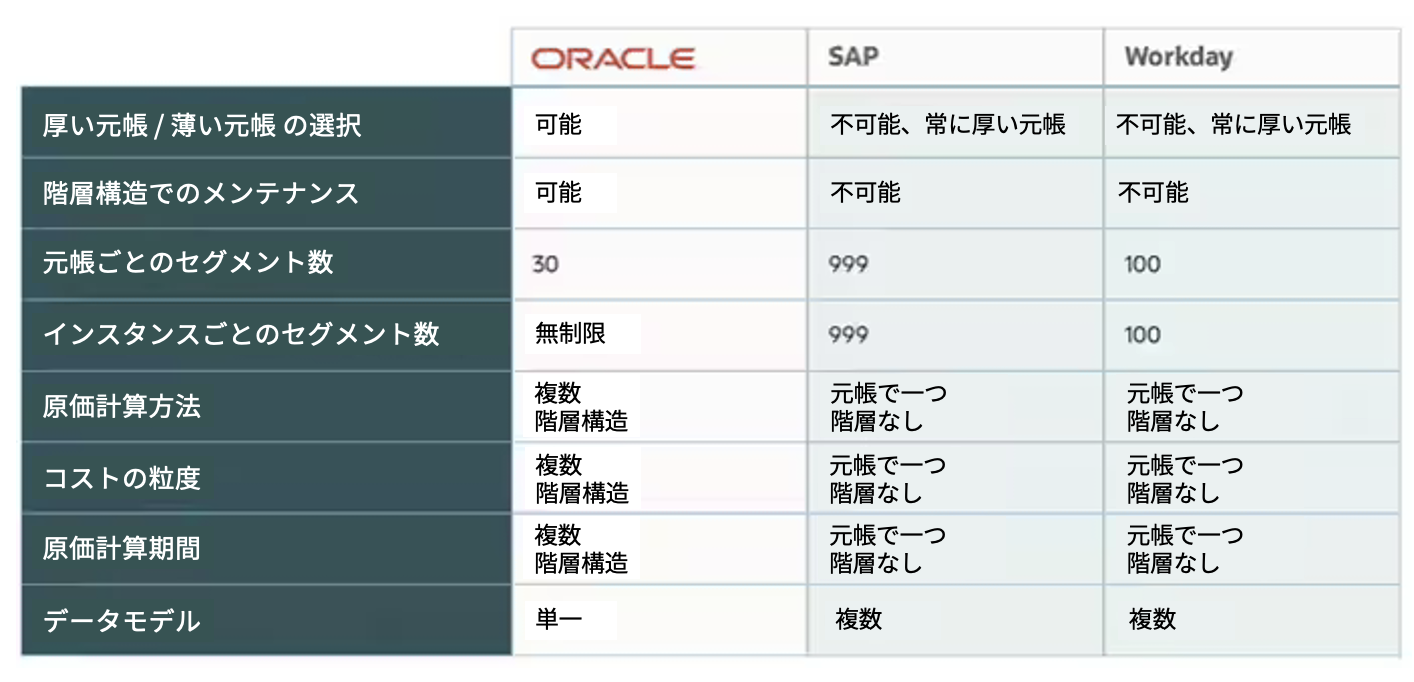1414x682 pixels.
Task: Click the 原価計算期間 row label
Action: tap(122, 548)
